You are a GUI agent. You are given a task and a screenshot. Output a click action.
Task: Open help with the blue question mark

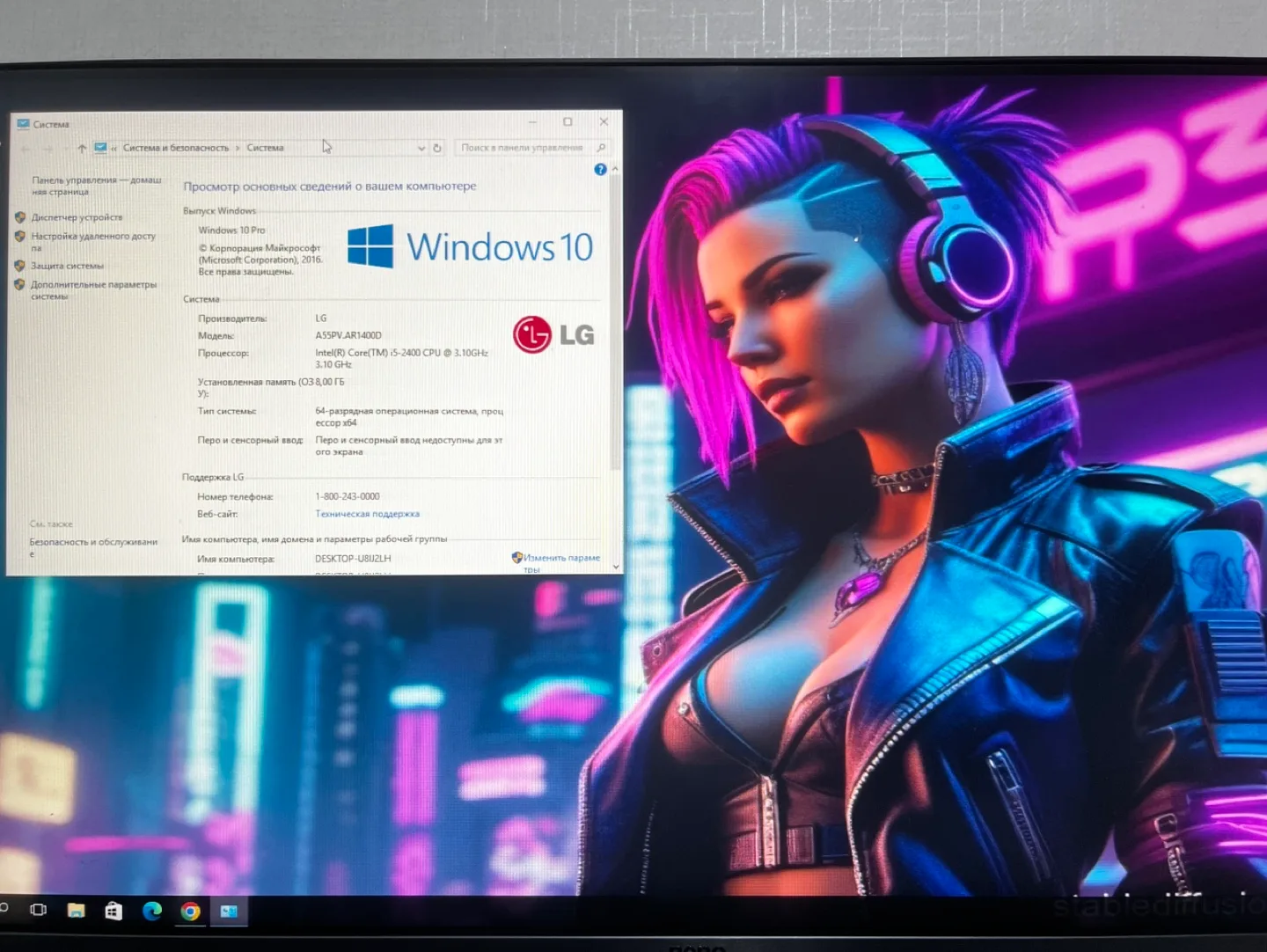tap(600, 169)
